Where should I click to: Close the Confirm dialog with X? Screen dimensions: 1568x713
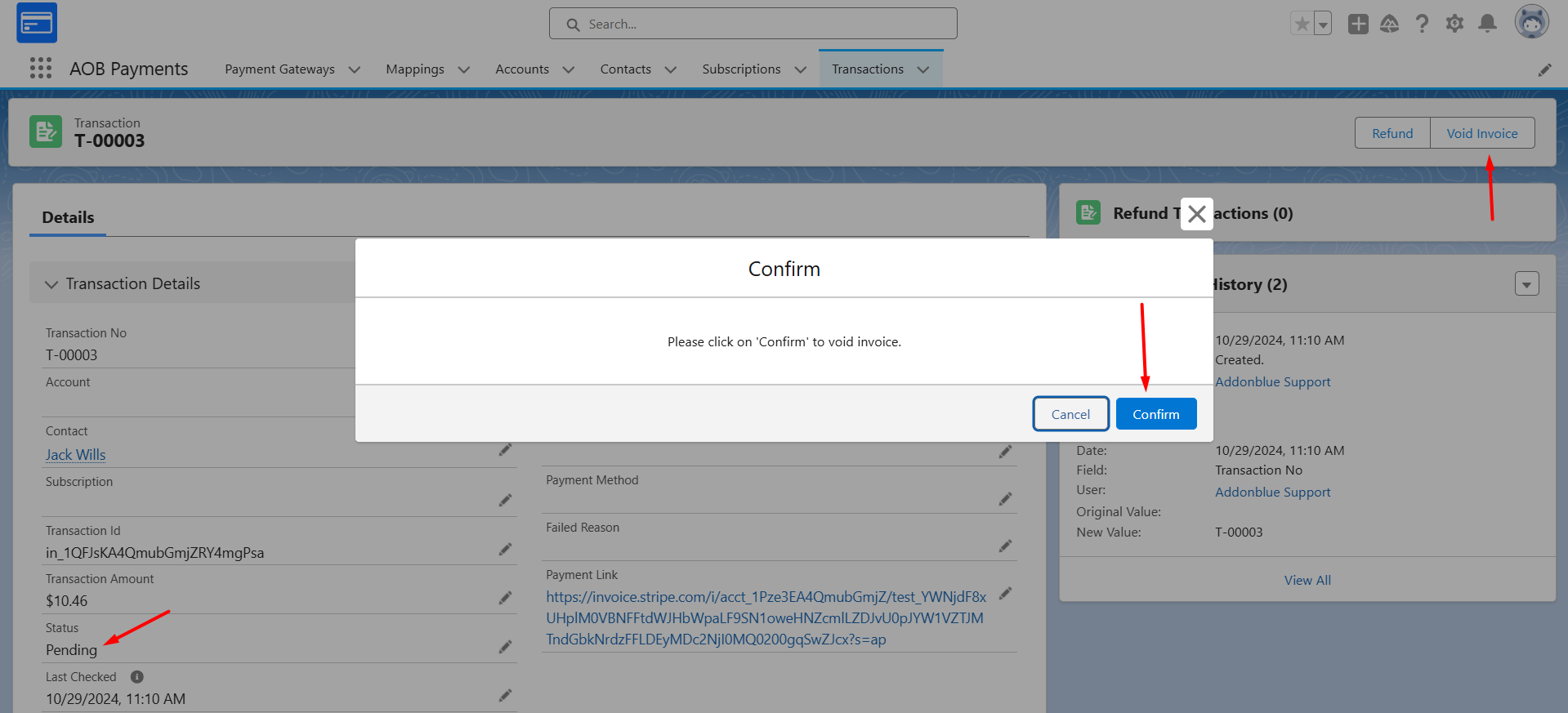pyautogui.click(x=1196, y=214)
